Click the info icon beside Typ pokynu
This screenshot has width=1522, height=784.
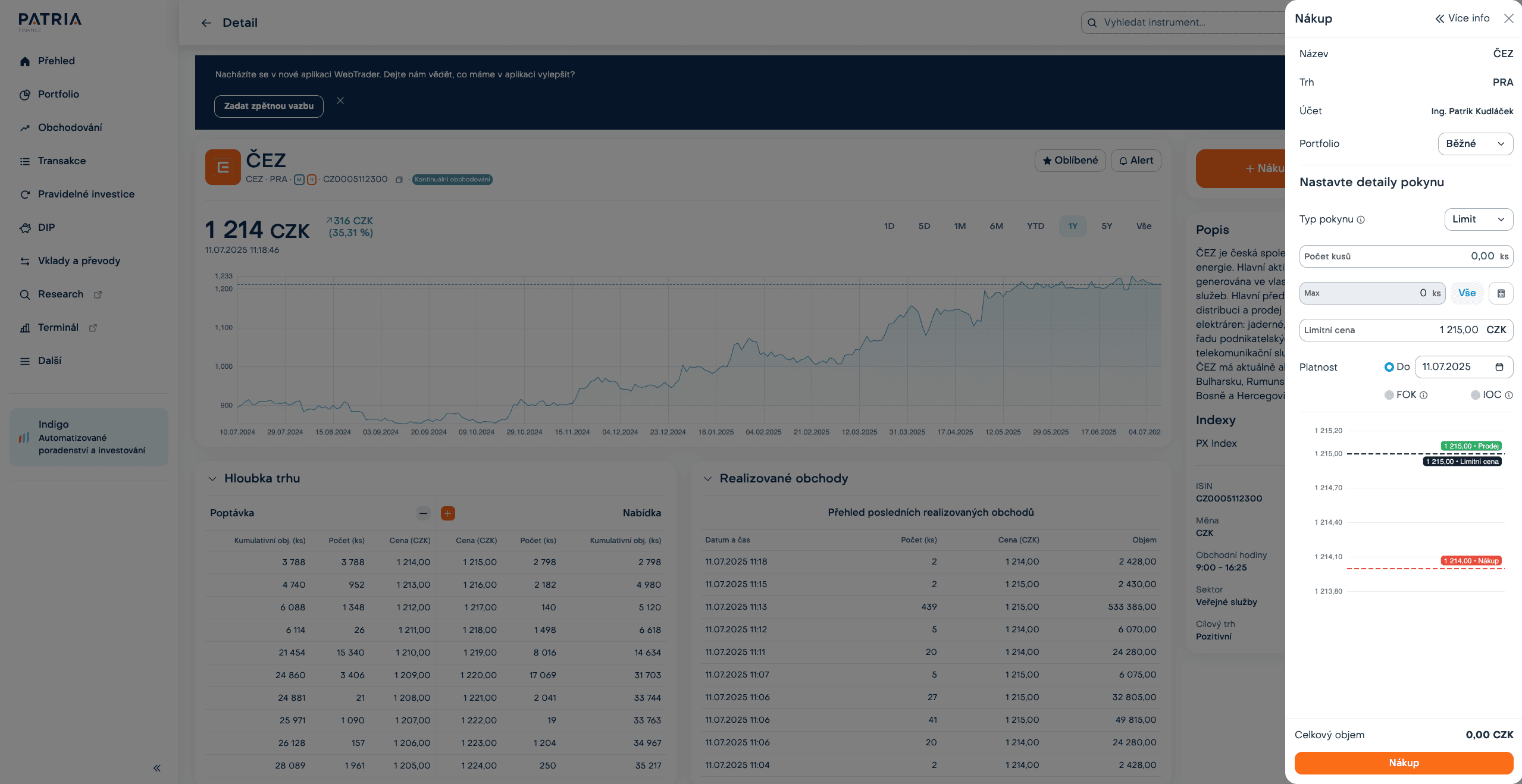click(x=1361, y=220)
